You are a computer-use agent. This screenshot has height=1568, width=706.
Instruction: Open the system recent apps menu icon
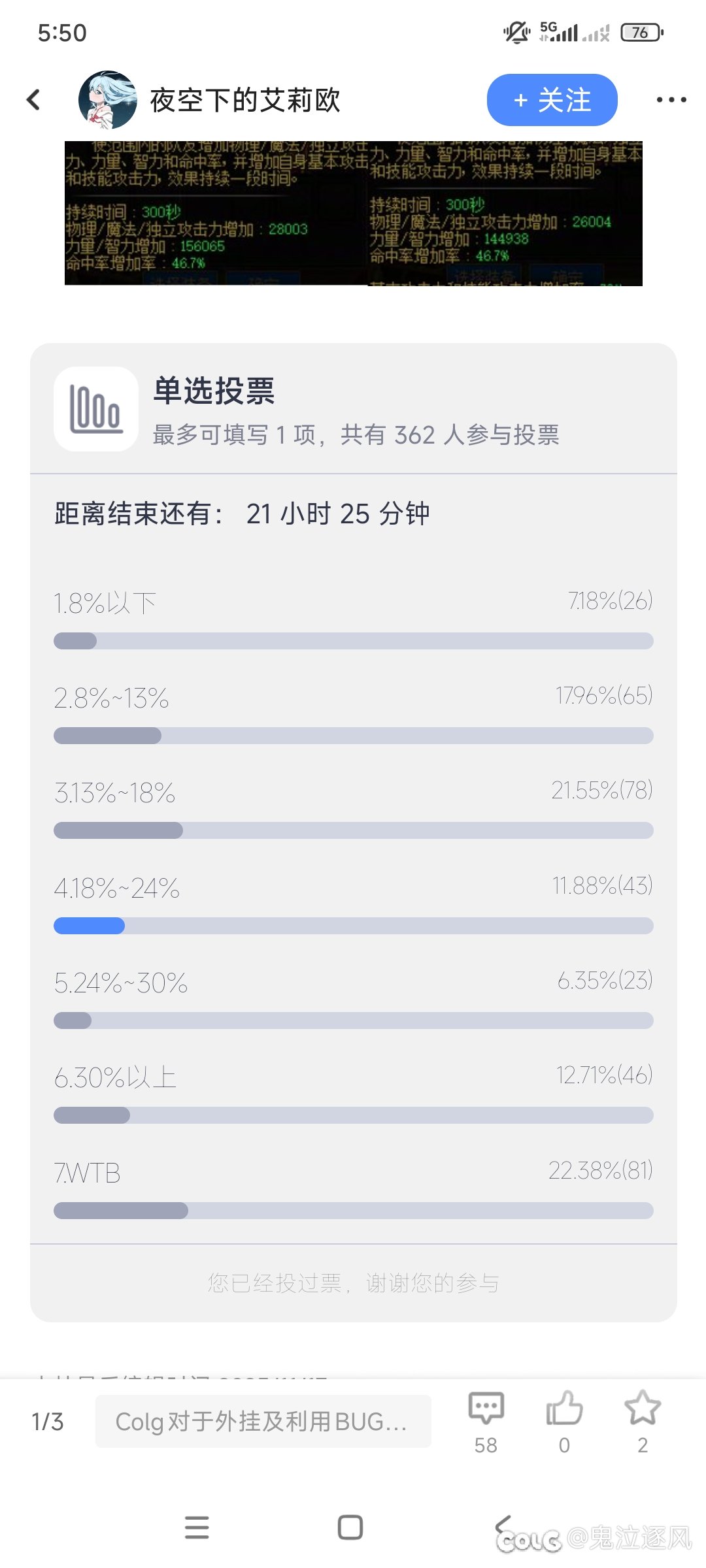tap(197, 1527)
